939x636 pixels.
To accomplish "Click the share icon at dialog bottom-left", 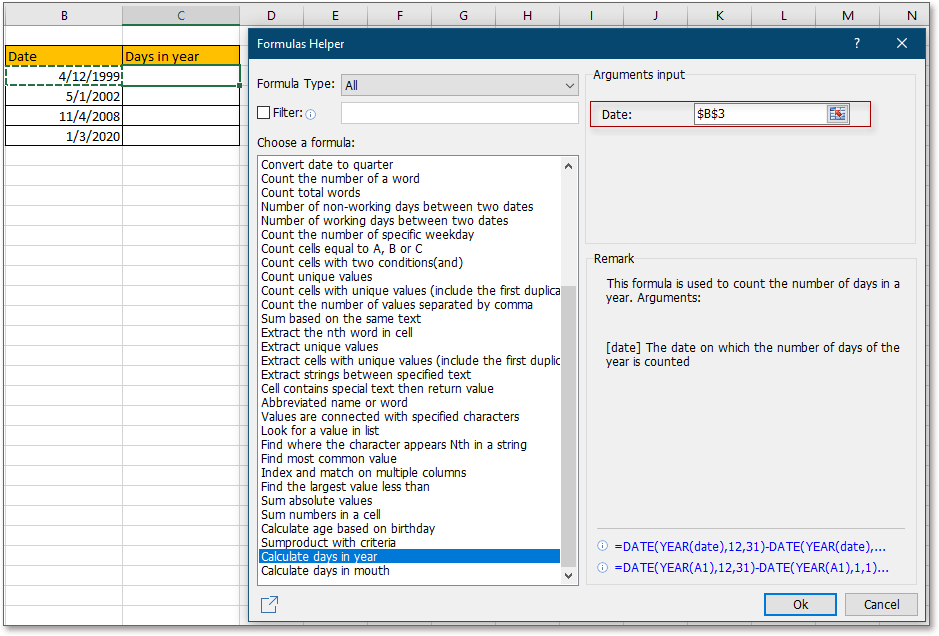I will coord(269,604).
